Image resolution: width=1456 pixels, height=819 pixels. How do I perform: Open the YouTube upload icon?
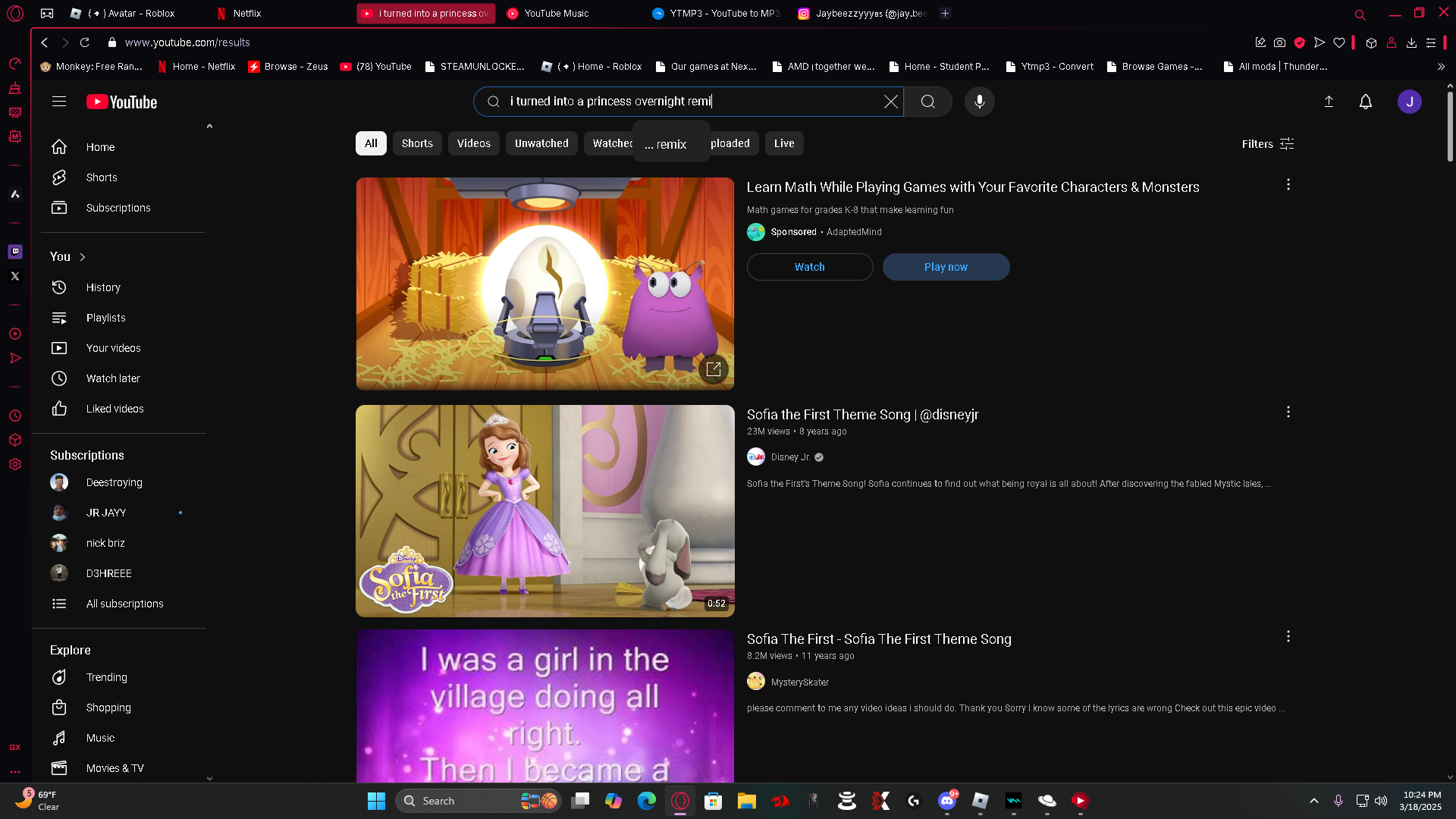pyautogui.click(x=1329, y=102)
